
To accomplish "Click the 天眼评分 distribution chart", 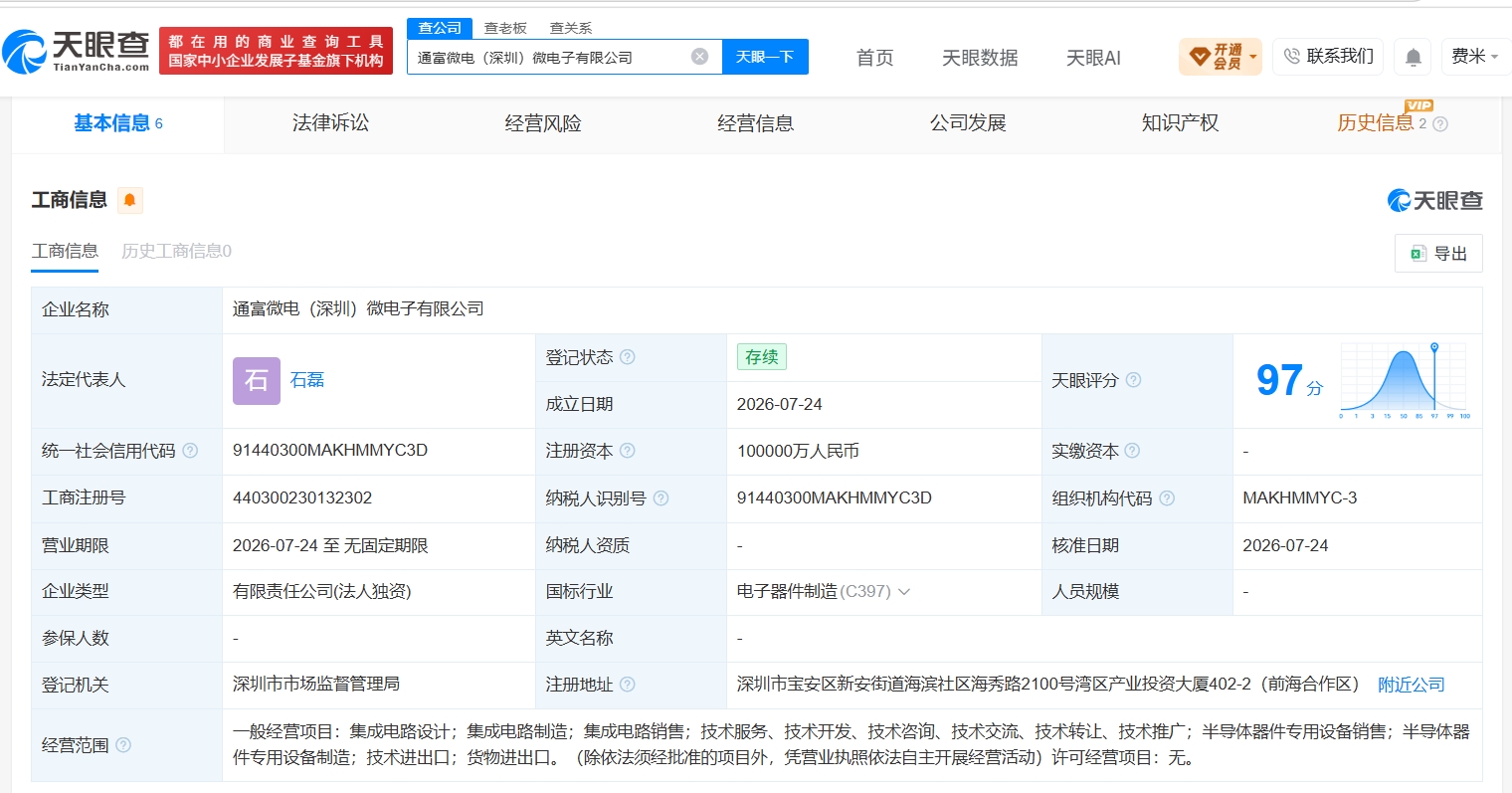I will tap(1403, 380).
